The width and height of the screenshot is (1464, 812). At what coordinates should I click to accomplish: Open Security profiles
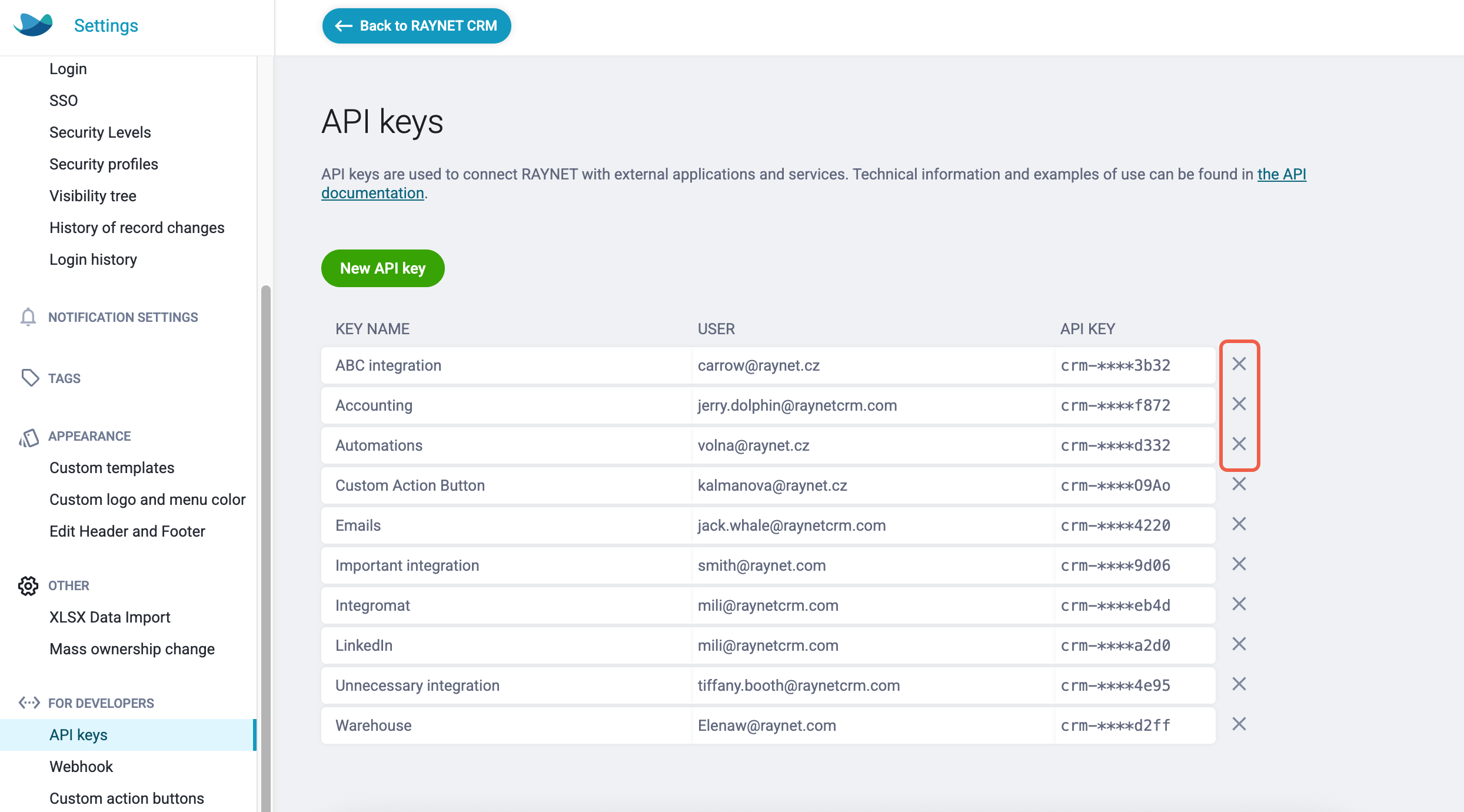point(104,164)
